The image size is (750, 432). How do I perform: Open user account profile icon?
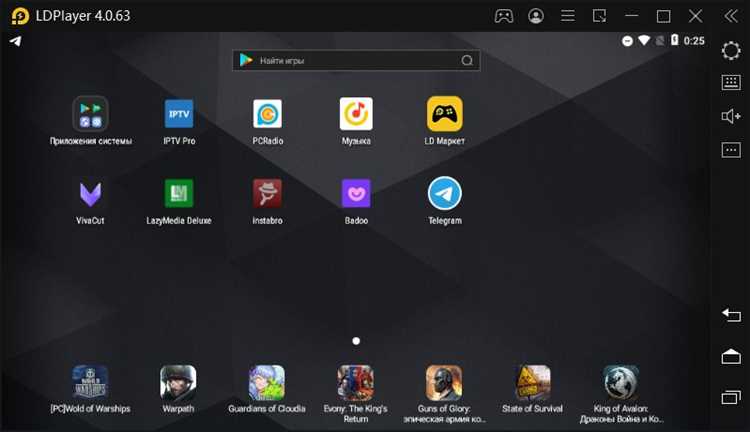click(x=536, y=16)
